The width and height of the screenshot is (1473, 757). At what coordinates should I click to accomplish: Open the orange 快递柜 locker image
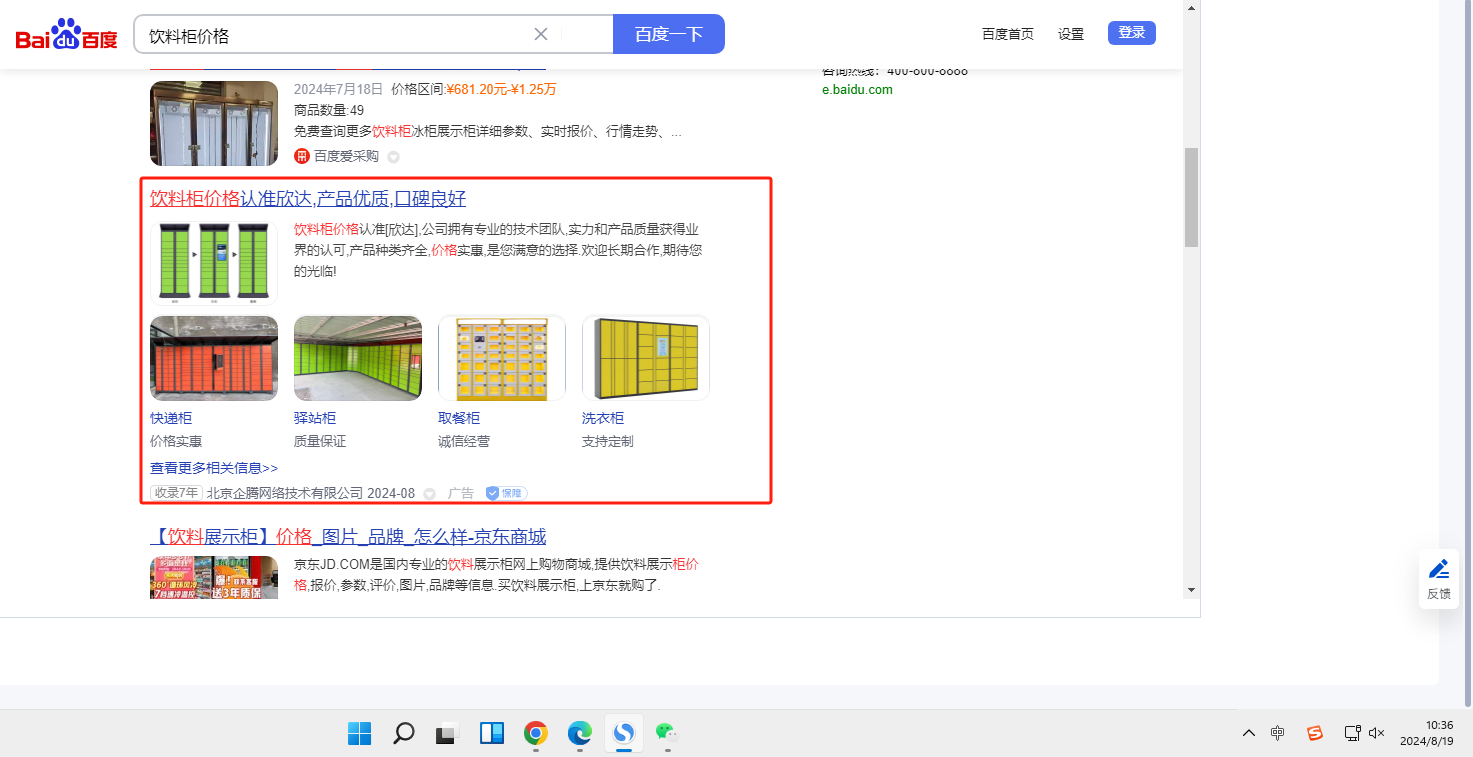[214, 358]
